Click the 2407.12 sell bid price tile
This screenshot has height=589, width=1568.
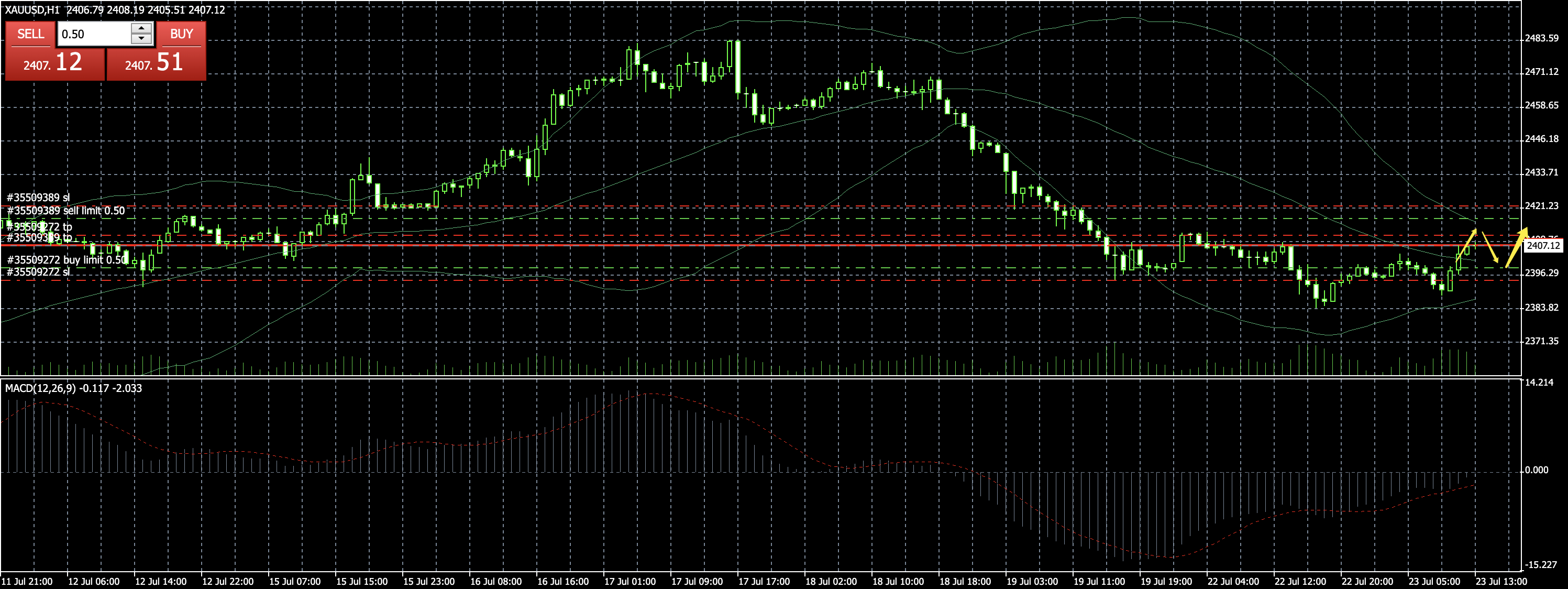(x=55, y=63)
